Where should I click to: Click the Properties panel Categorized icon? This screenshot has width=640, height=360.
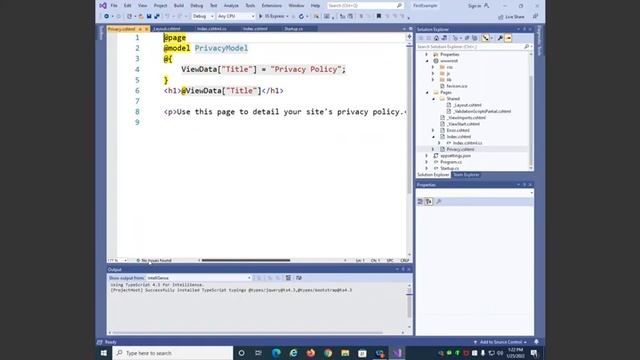(x=420, y=202)
